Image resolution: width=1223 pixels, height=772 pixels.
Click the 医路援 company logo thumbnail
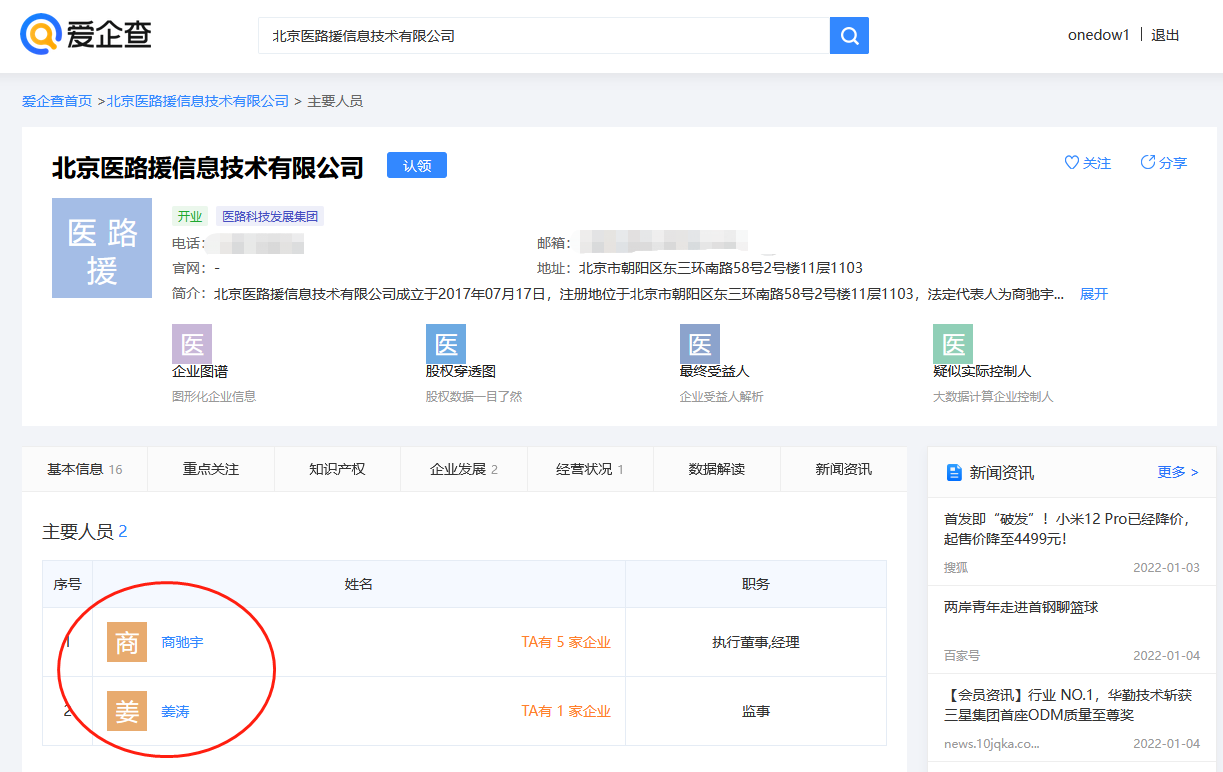click(102, 248)
